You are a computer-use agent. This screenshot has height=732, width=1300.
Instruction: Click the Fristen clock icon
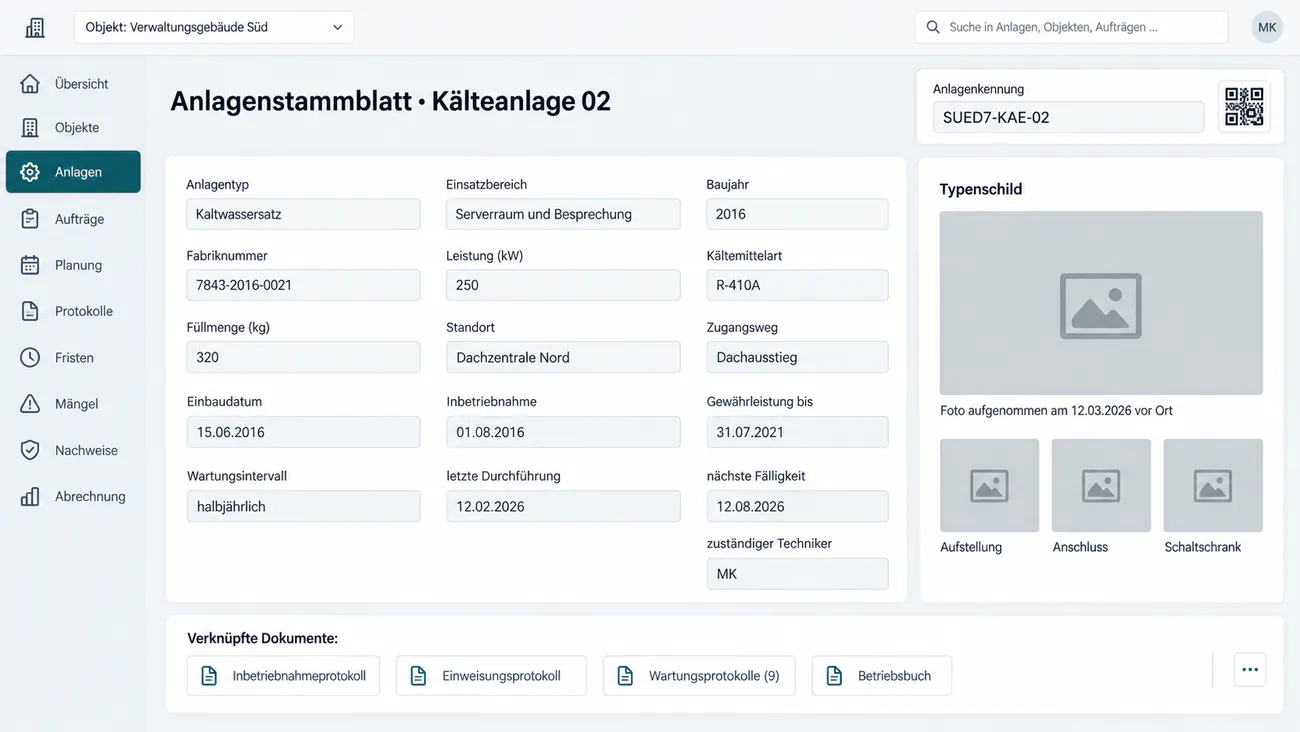(30, 357)
